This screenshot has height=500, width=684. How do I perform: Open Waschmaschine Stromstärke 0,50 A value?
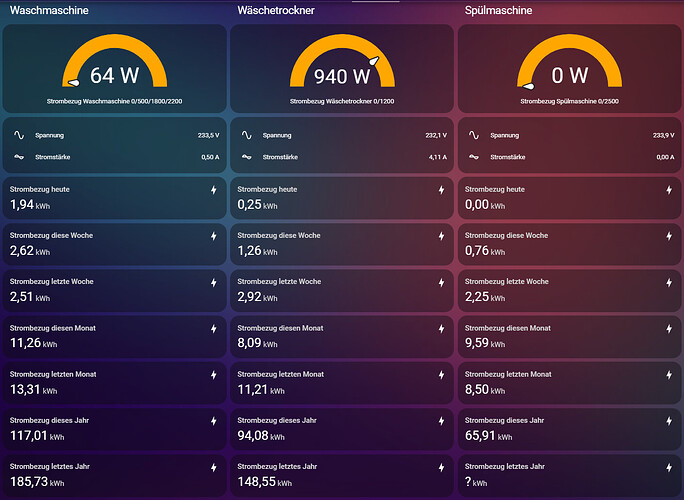click(x=210, y=157)
